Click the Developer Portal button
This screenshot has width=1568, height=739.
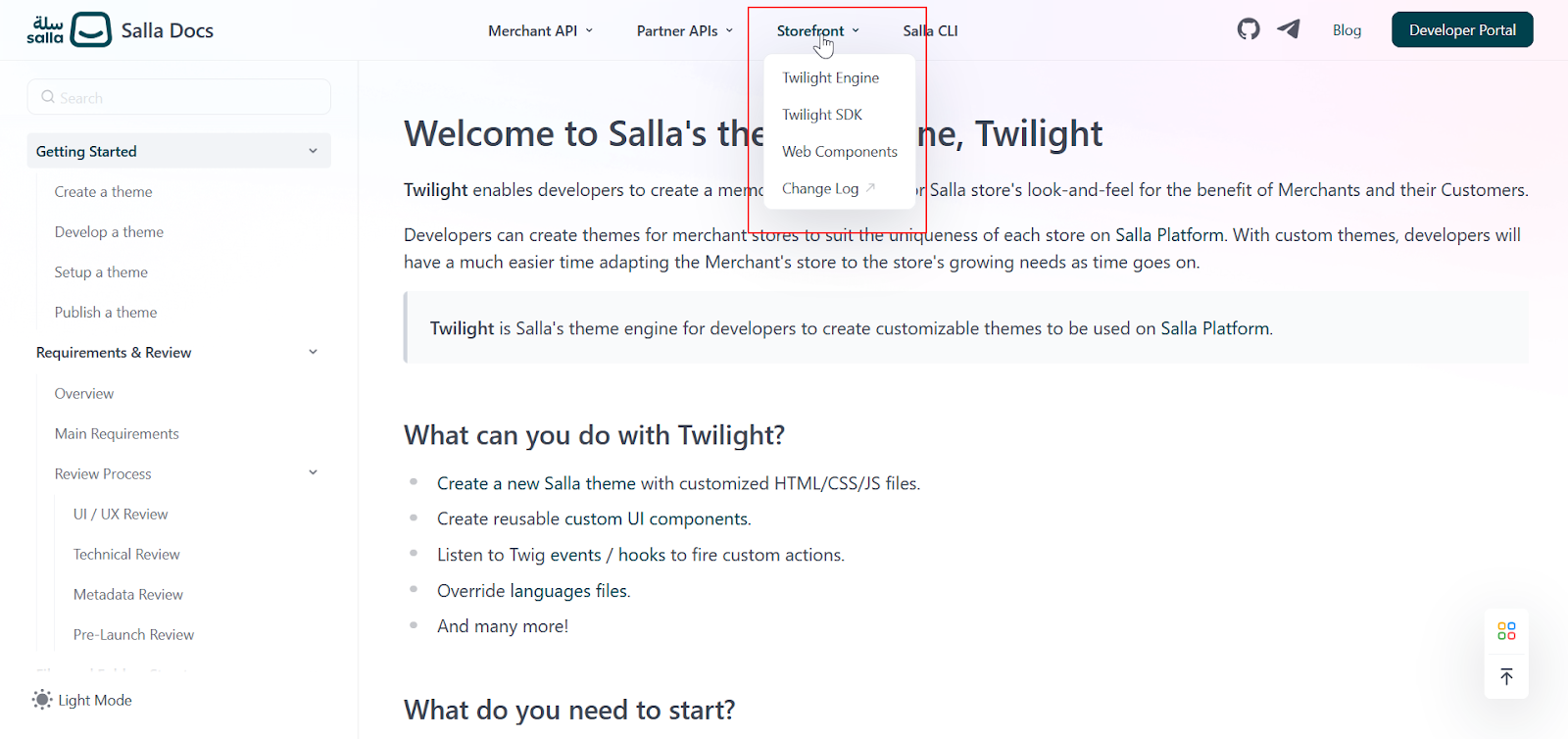point(1462,29)
